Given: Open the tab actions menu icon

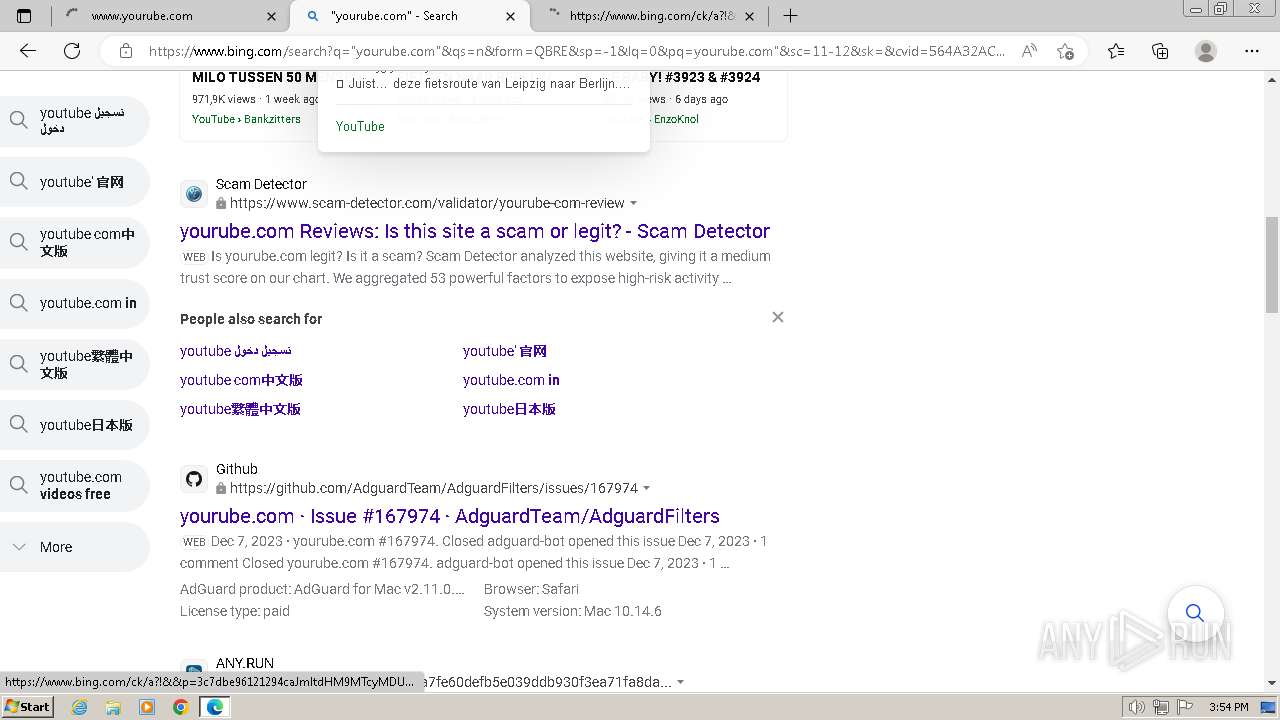Looking at the screenshot, I should [24, 16].
